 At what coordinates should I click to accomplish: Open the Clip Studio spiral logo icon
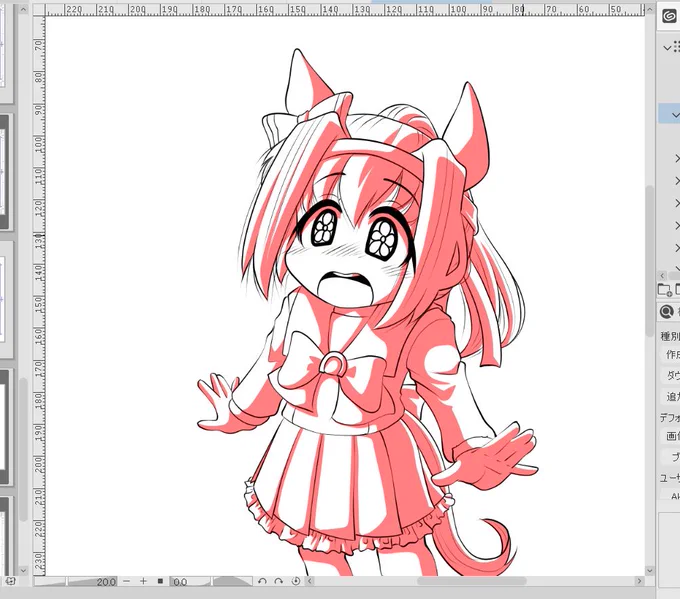pos(670,16)
